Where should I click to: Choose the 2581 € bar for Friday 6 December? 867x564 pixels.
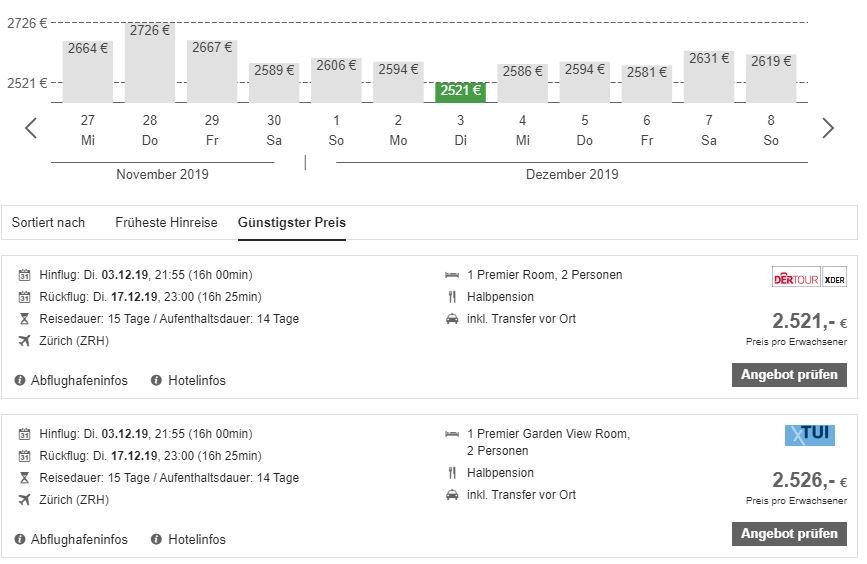pyautogui.click(x=647, y=84)
